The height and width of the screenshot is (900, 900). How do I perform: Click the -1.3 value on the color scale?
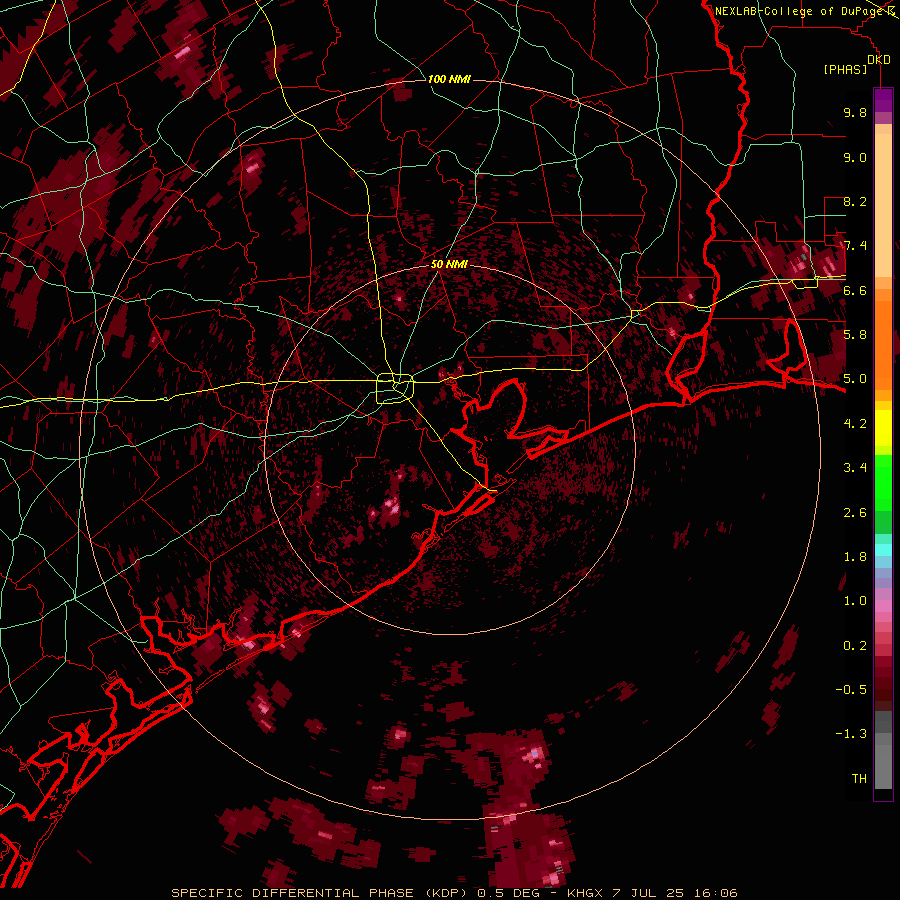[x=851, y=734]
